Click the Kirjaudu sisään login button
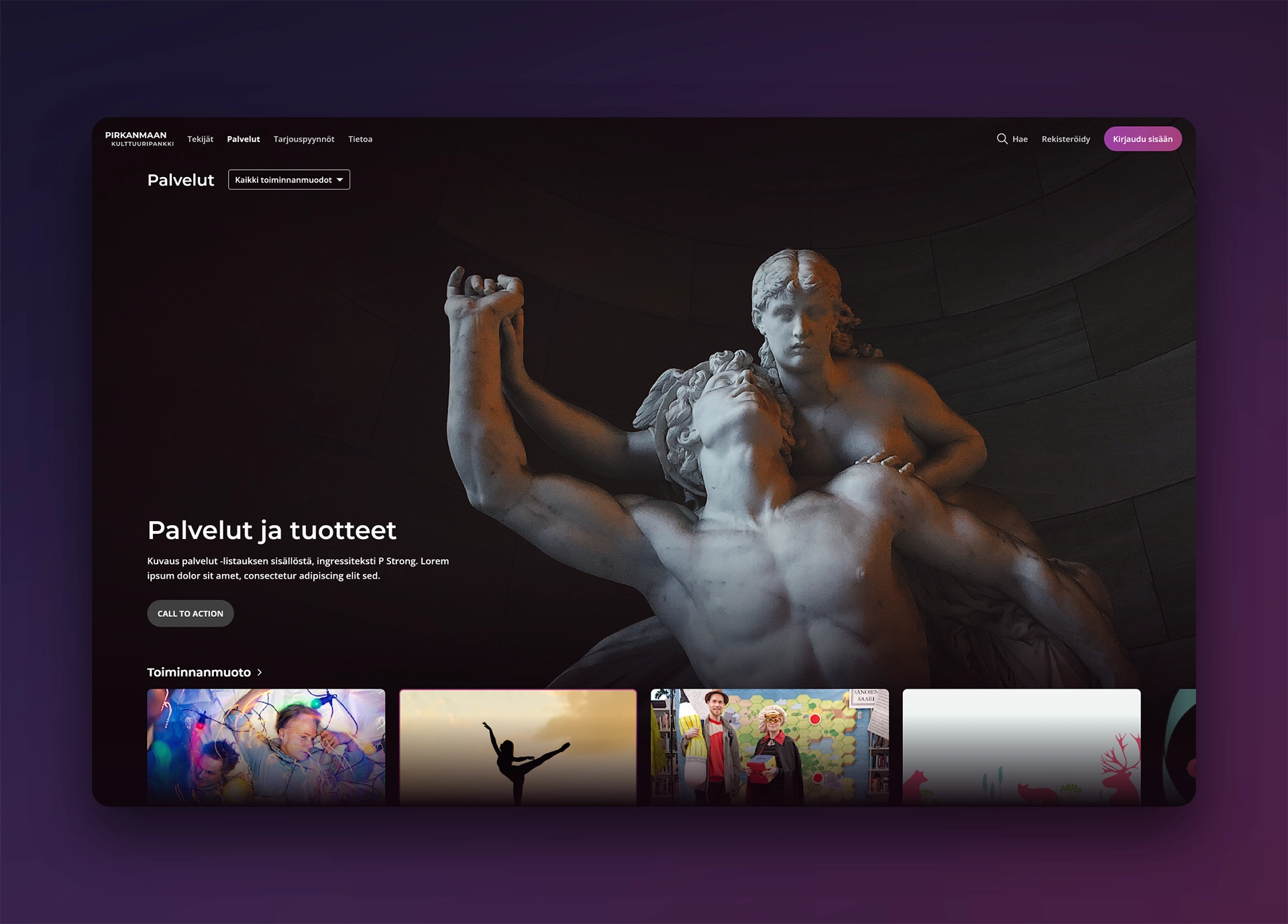1288x924 pixels. (x=1143, y=138)
